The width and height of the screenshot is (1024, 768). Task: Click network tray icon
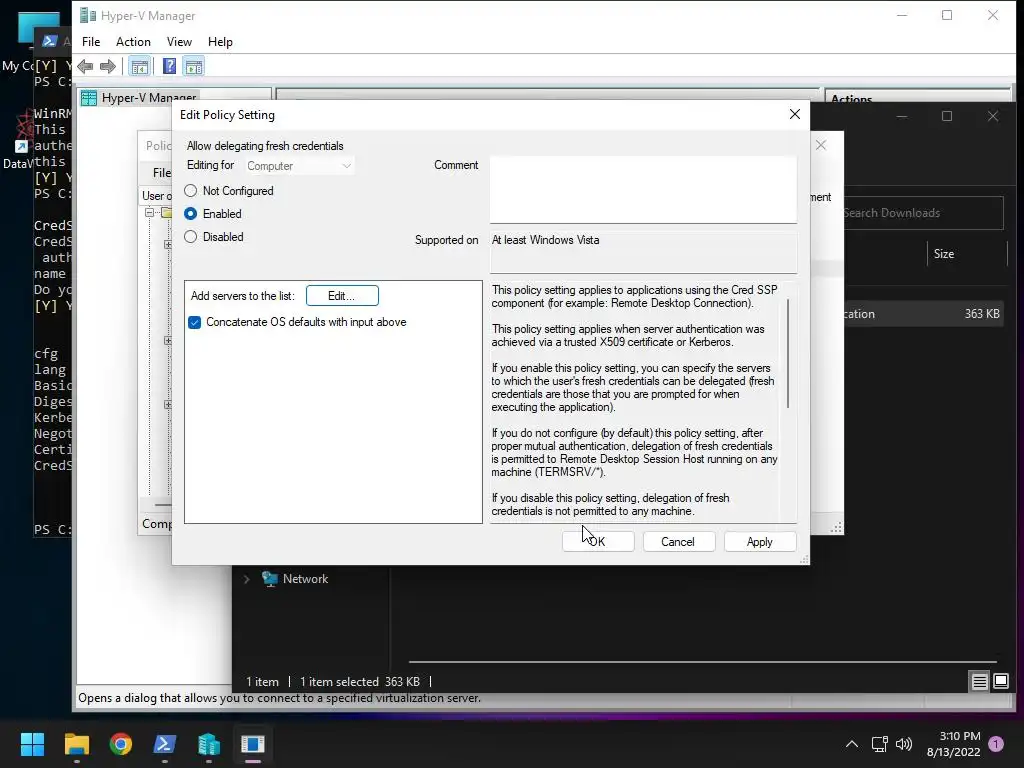879,744
